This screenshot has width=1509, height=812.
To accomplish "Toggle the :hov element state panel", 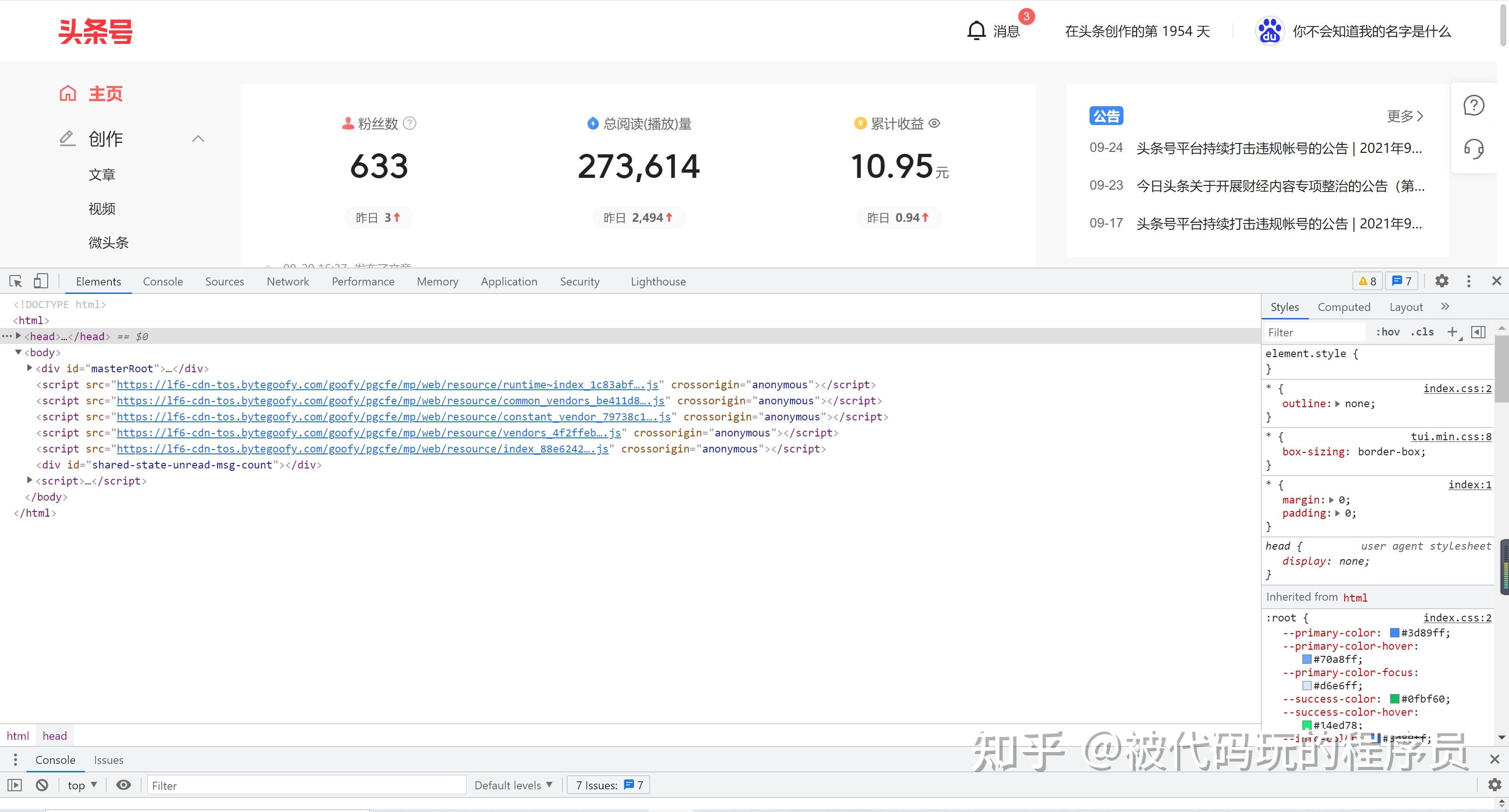I will pos(1388,332).
